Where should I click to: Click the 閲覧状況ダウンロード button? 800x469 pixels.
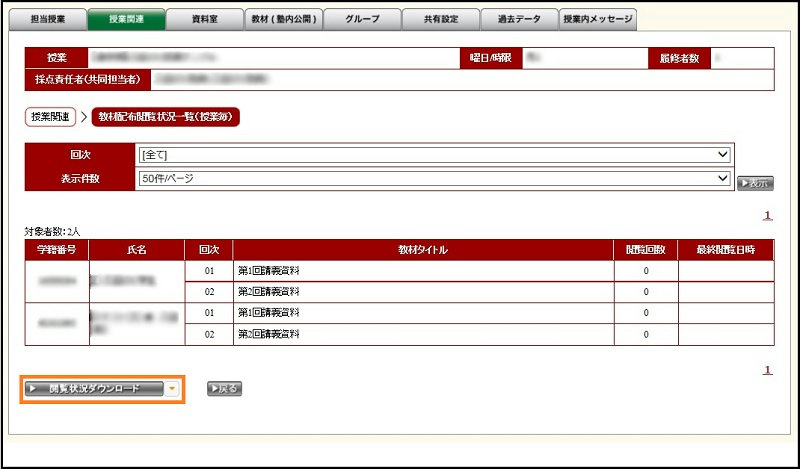coord(93,388)
